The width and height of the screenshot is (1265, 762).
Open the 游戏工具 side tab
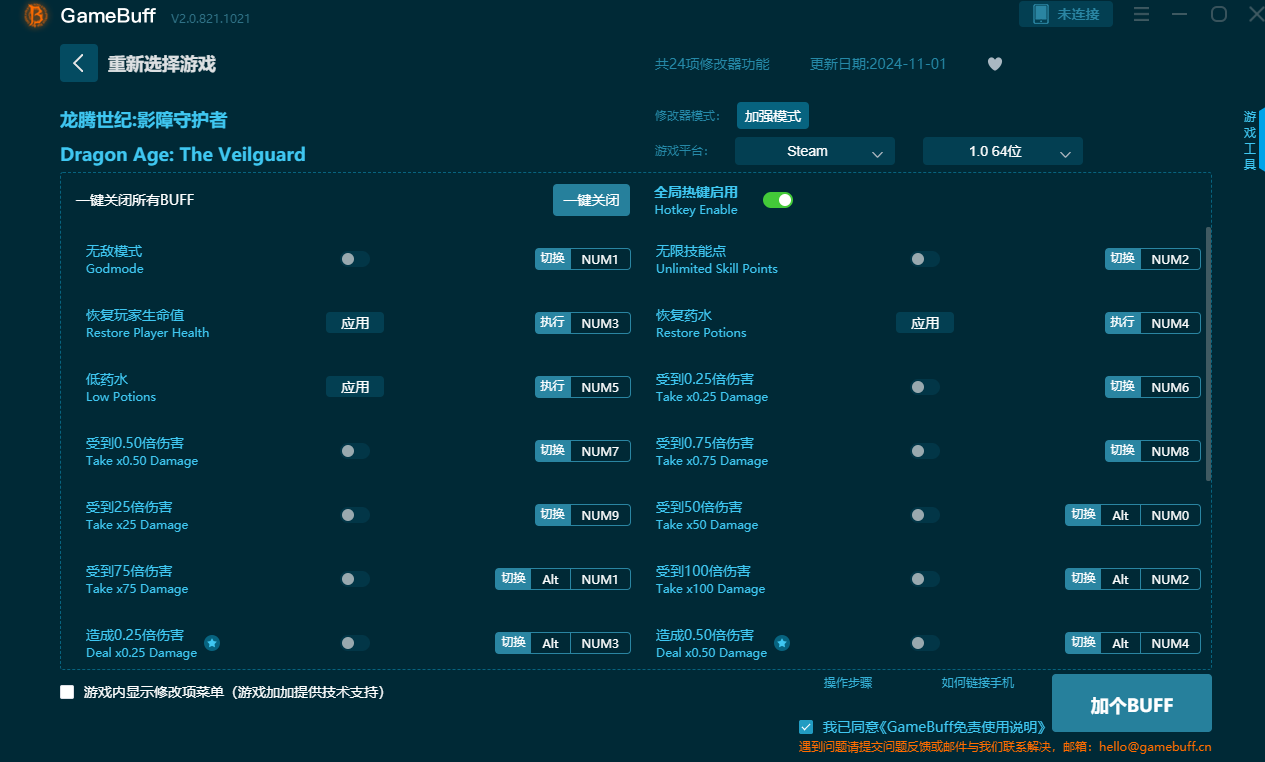(1250, 141)
